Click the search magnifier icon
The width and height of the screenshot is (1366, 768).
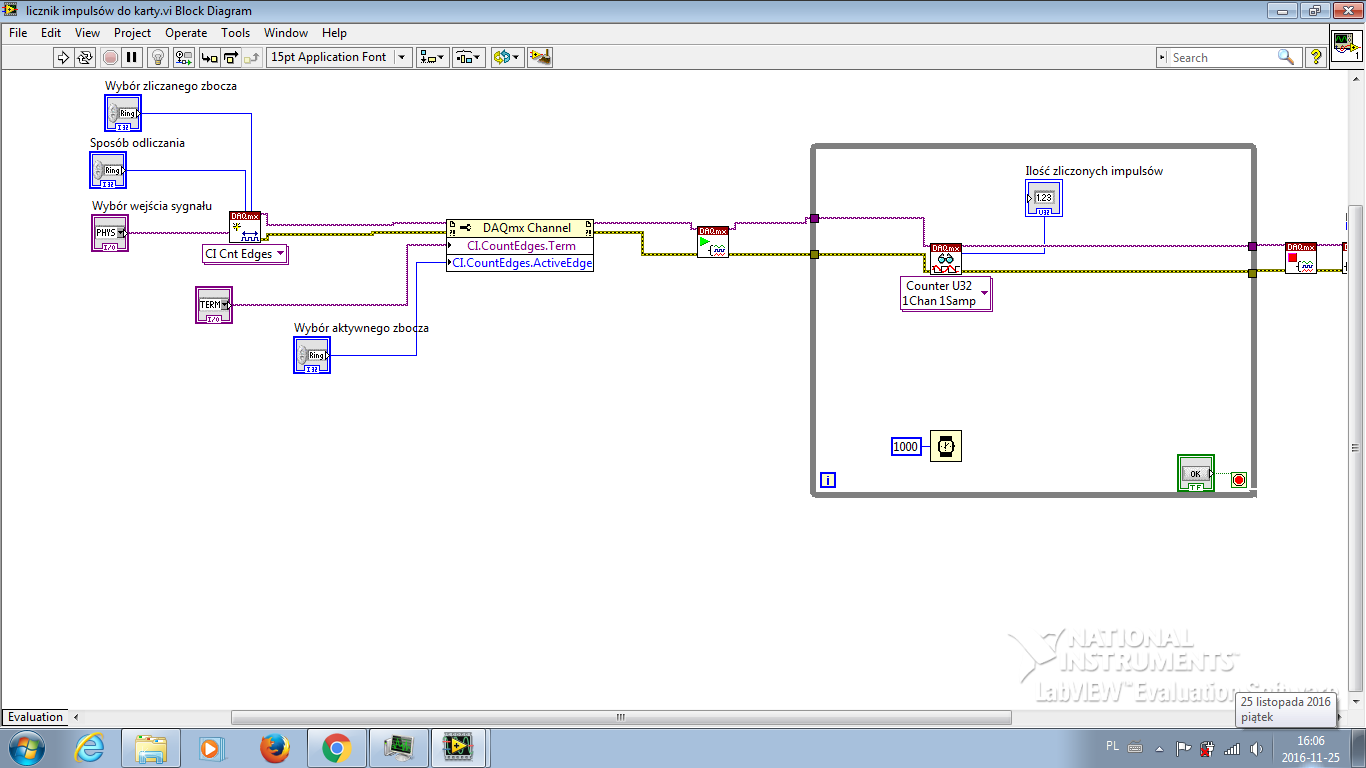pyautogui.click(x=1286, y=57)
